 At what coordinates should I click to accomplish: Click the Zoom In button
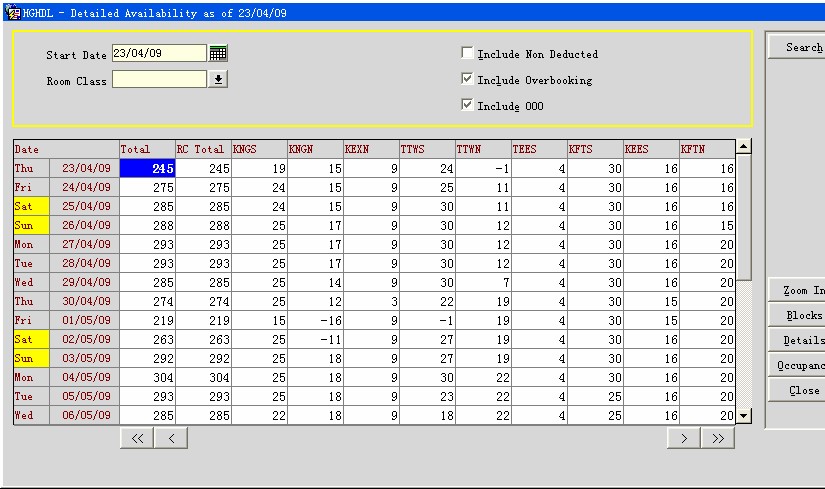click(798, 290)
